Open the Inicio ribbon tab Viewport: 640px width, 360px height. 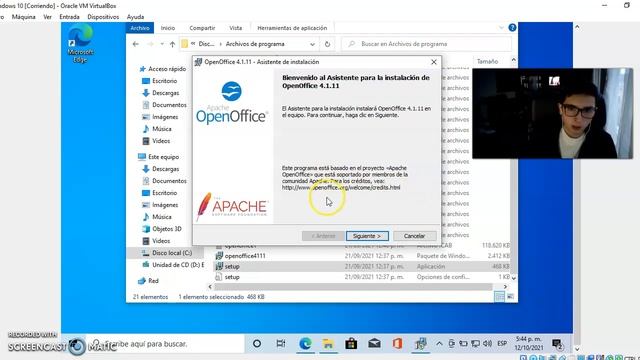pos(168,28)
